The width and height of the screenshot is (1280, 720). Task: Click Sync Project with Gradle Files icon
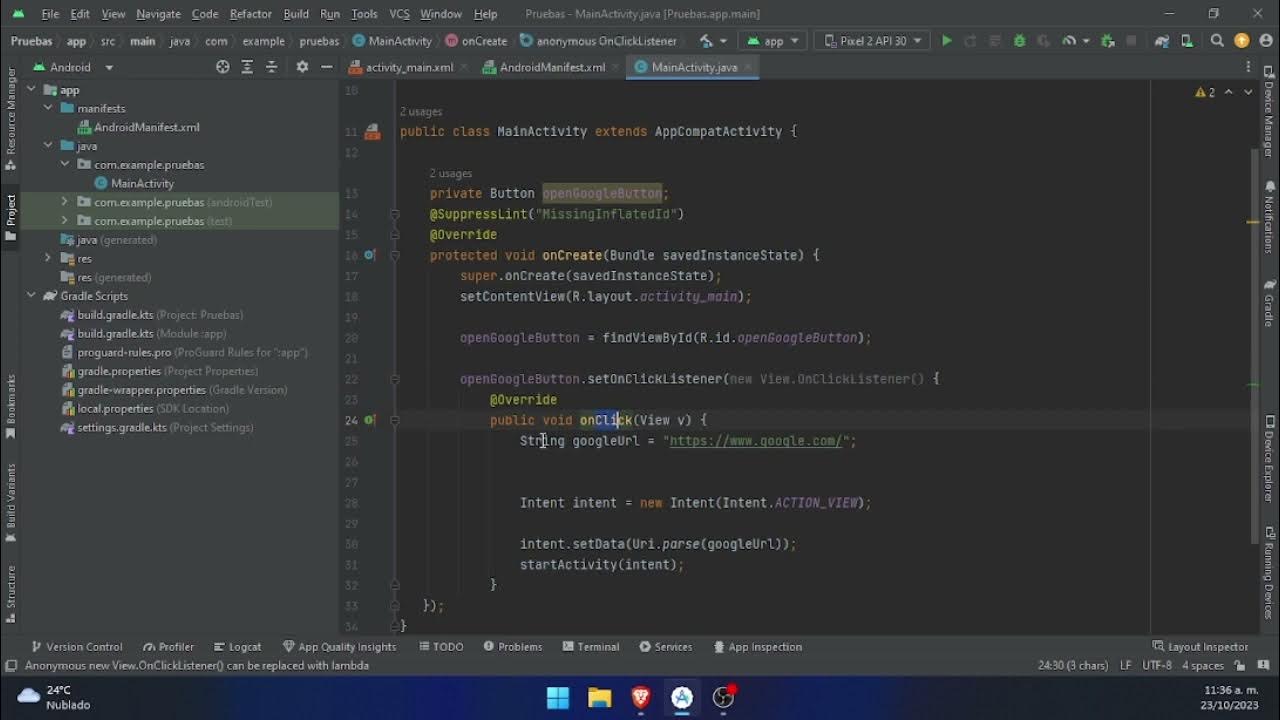tap(1161, 41)
